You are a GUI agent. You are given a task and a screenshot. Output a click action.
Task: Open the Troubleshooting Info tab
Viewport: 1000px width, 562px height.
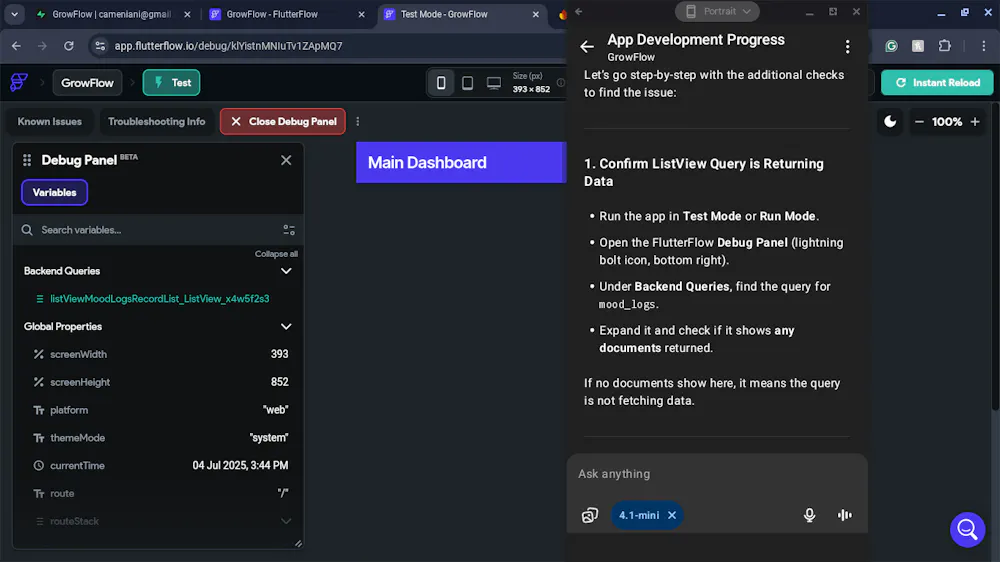[x=156, y=122]
